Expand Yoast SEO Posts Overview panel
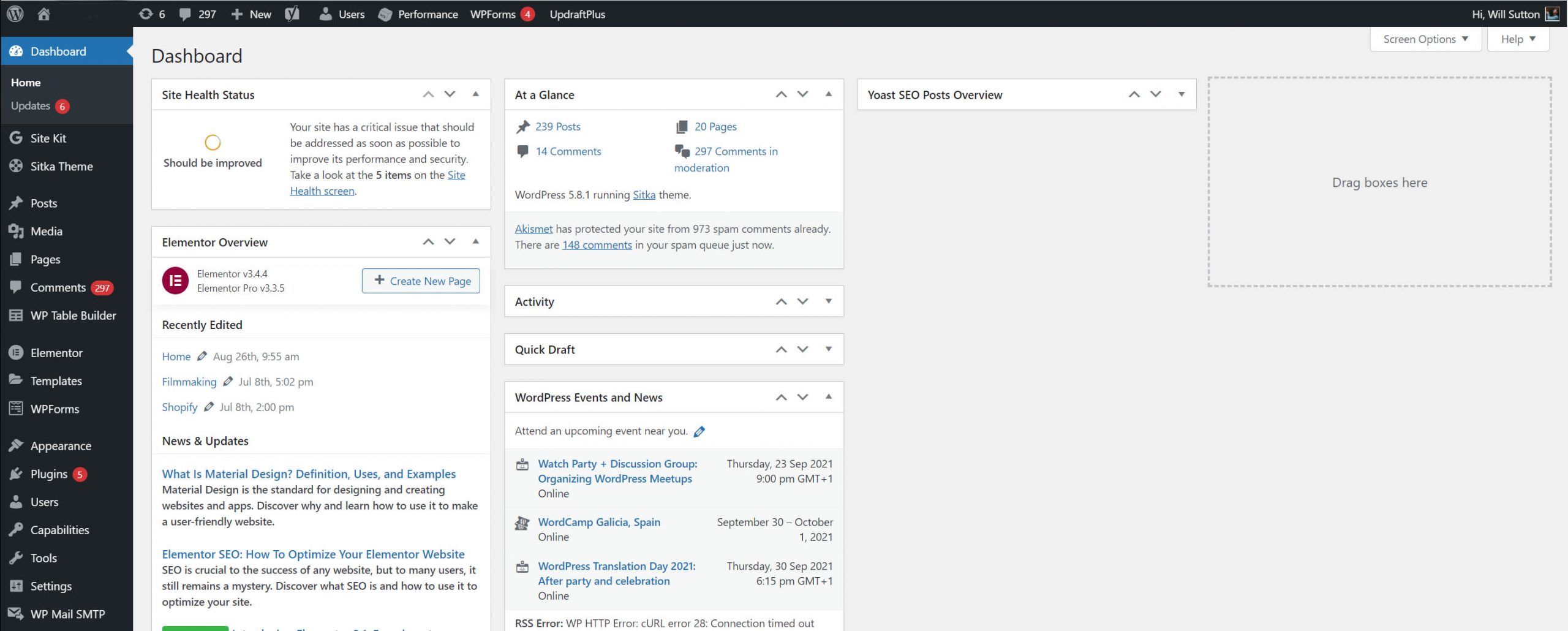This screenshot has height=631, width=1568. [x=1181, y=94]
